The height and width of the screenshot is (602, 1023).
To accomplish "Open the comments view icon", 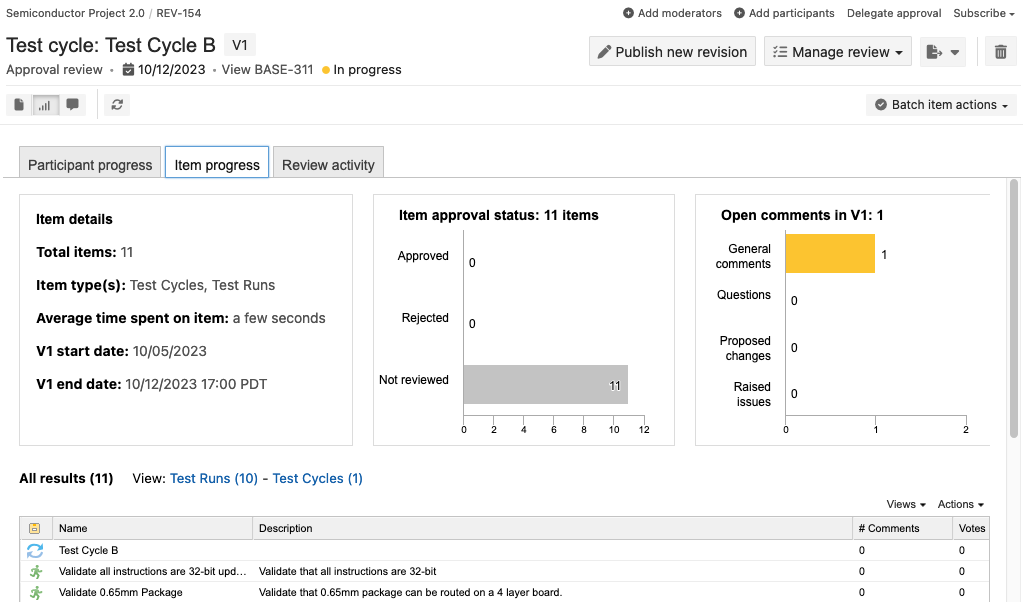I will click(x=72, y=104).
